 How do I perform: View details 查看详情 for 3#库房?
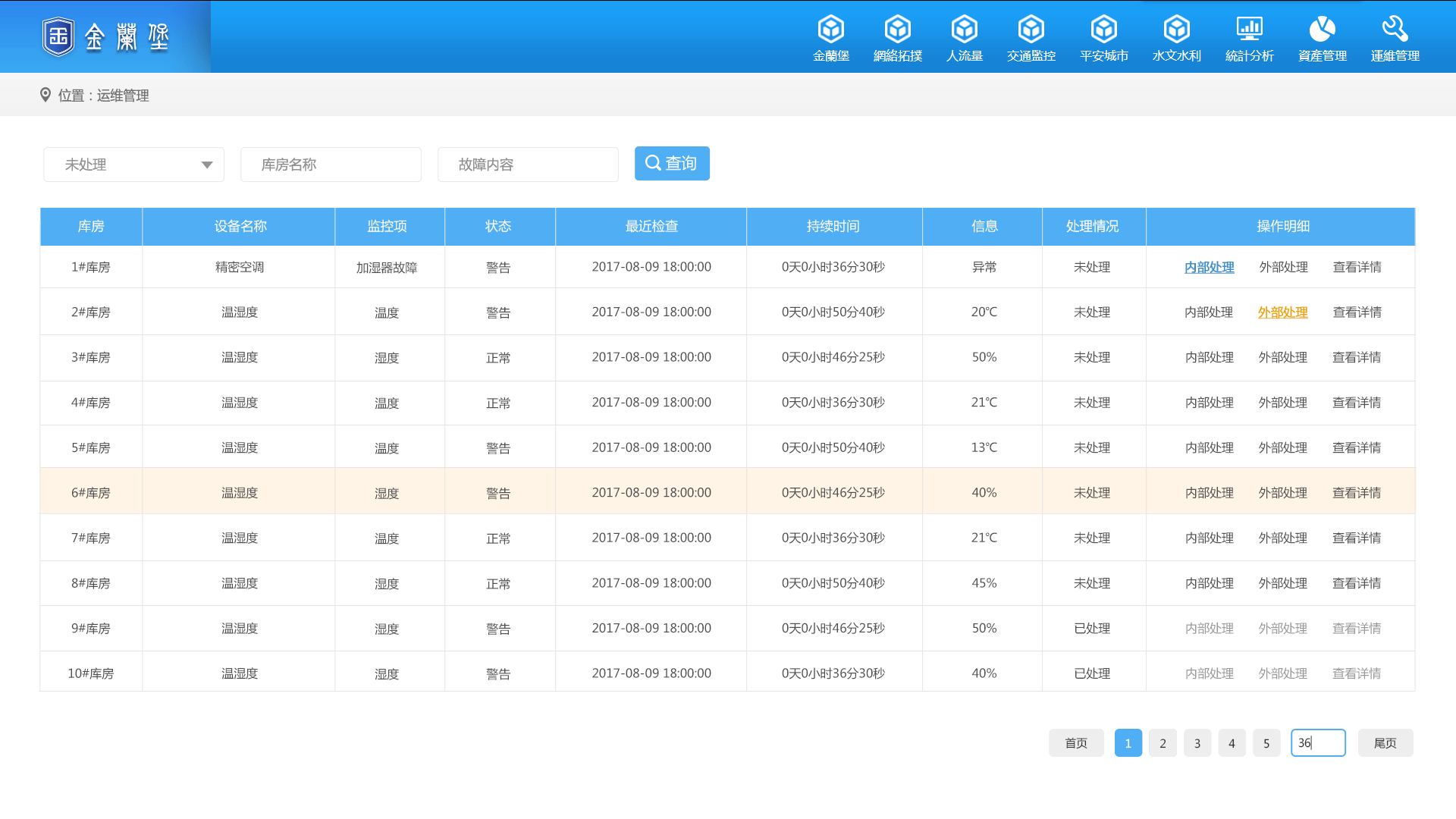1357,357
